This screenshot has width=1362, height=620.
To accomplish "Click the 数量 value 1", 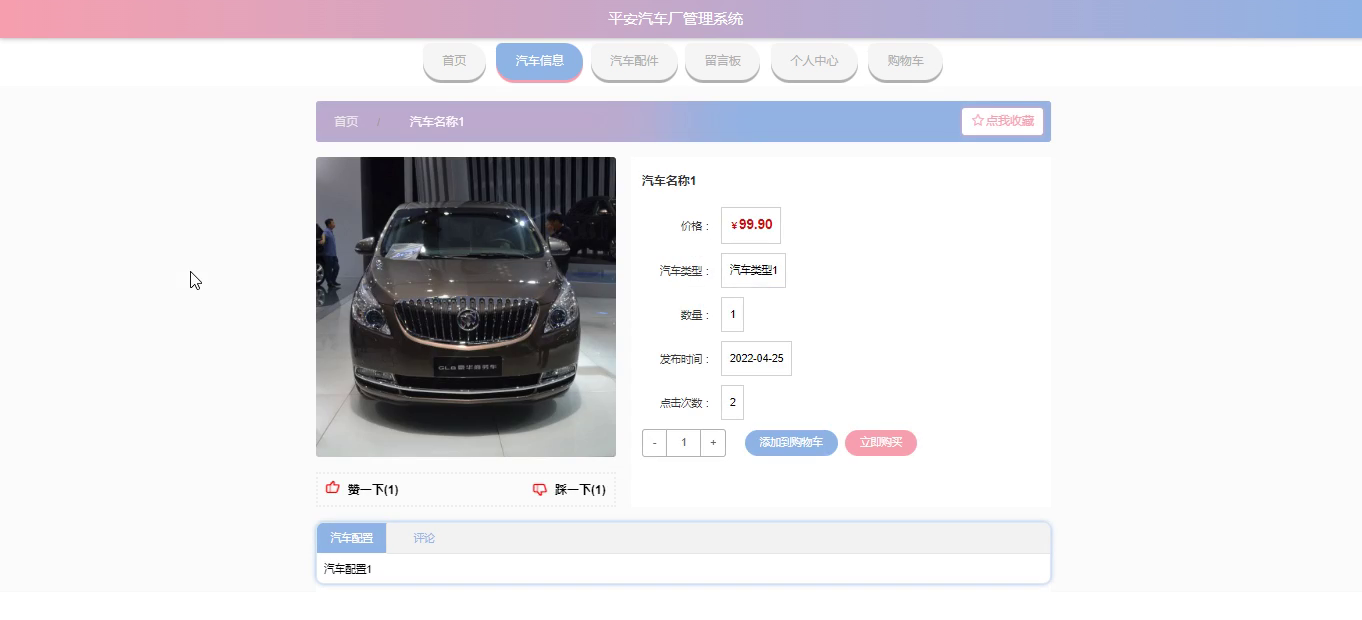I will [x=732, y=314].
